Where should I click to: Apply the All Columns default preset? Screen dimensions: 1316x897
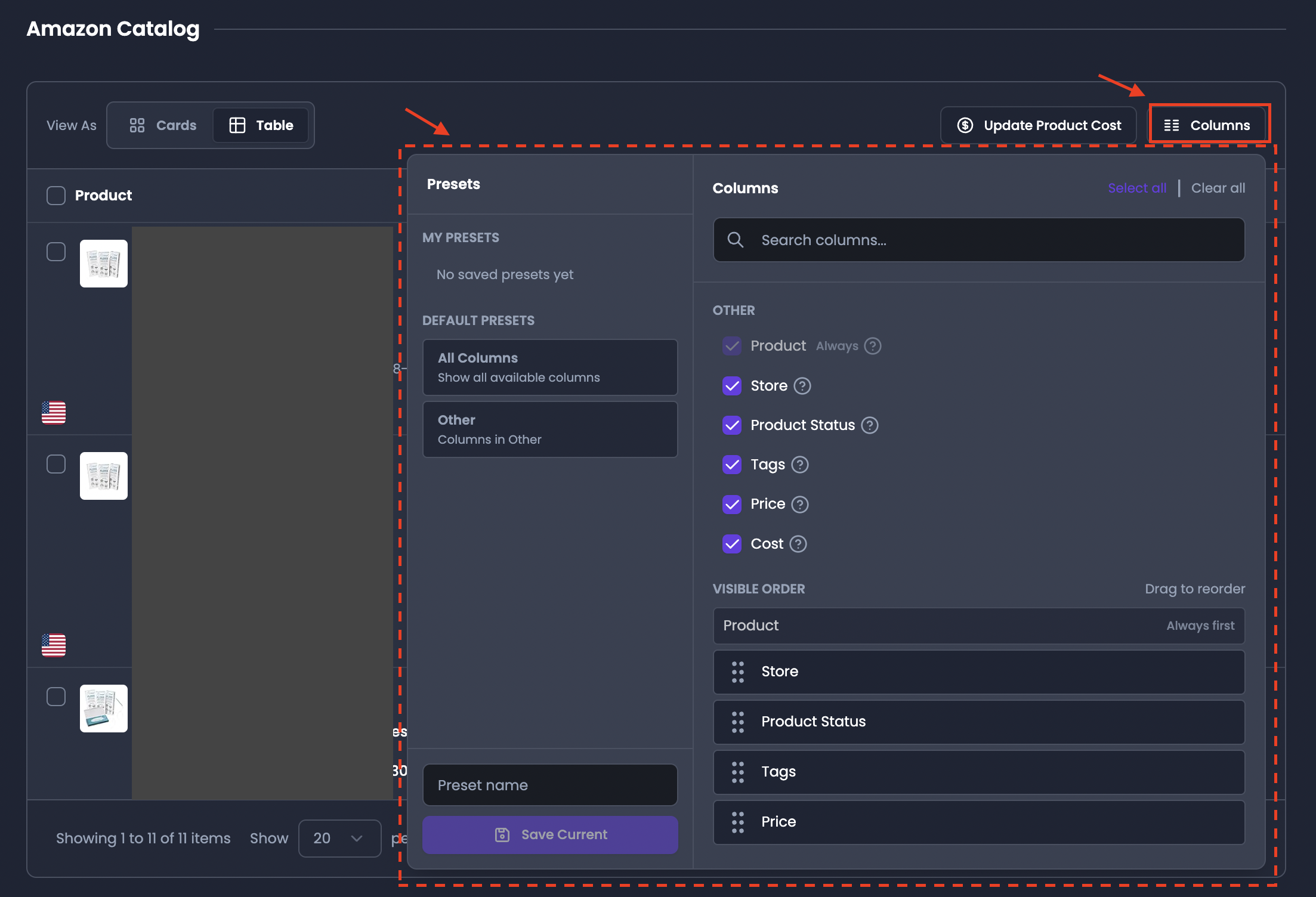pyautogui.click(x=550, y=367)
